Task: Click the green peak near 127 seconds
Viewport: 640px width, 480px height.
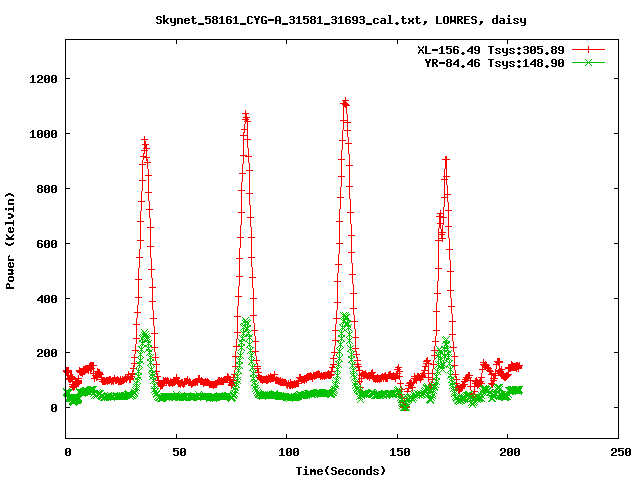Action: [x=345, y=318]
